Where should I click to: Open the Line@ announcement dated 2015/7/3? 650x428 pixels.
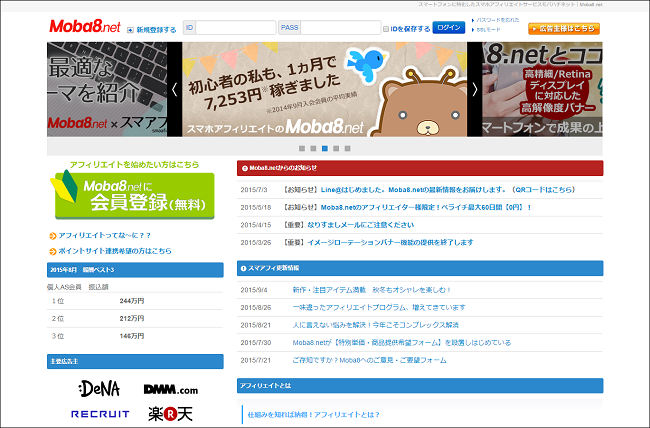pos(449,190)
